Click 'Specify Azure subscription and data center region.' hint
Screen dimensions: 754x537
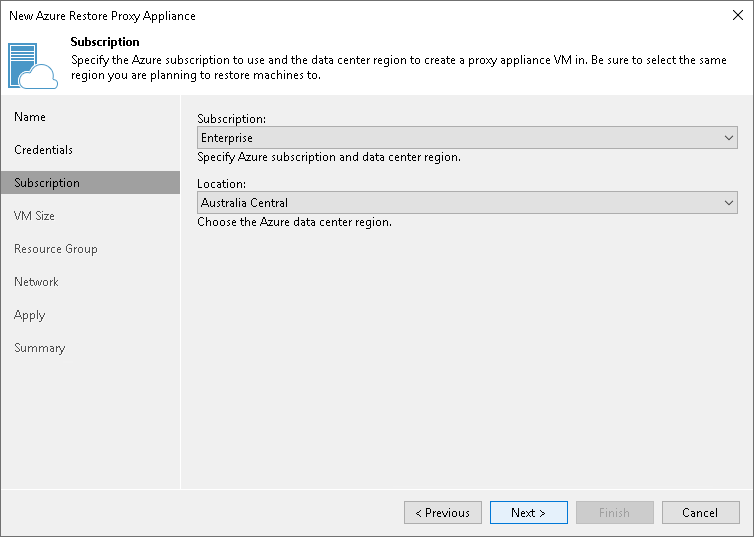(329, 157)
